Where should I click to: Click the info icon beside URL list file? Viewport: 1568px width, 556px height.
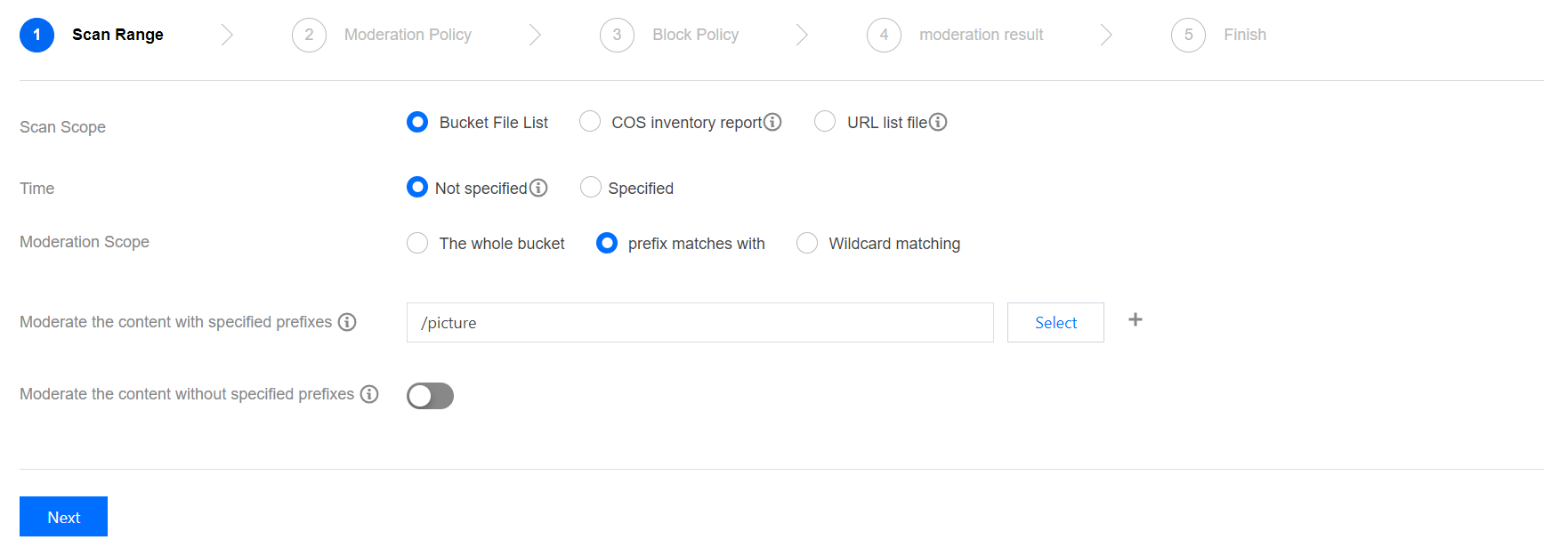938,122
